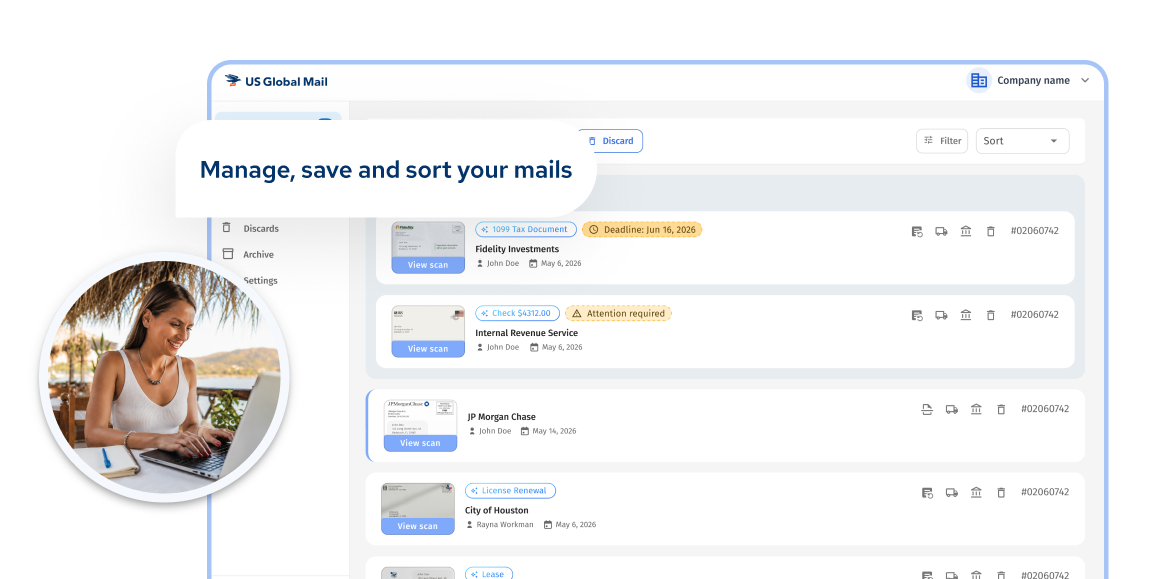Screen dimensions: 1149x579
Task: Click mail ID #02060742 in JP Morgan Chase row
Action: (x=1045, y=409)
